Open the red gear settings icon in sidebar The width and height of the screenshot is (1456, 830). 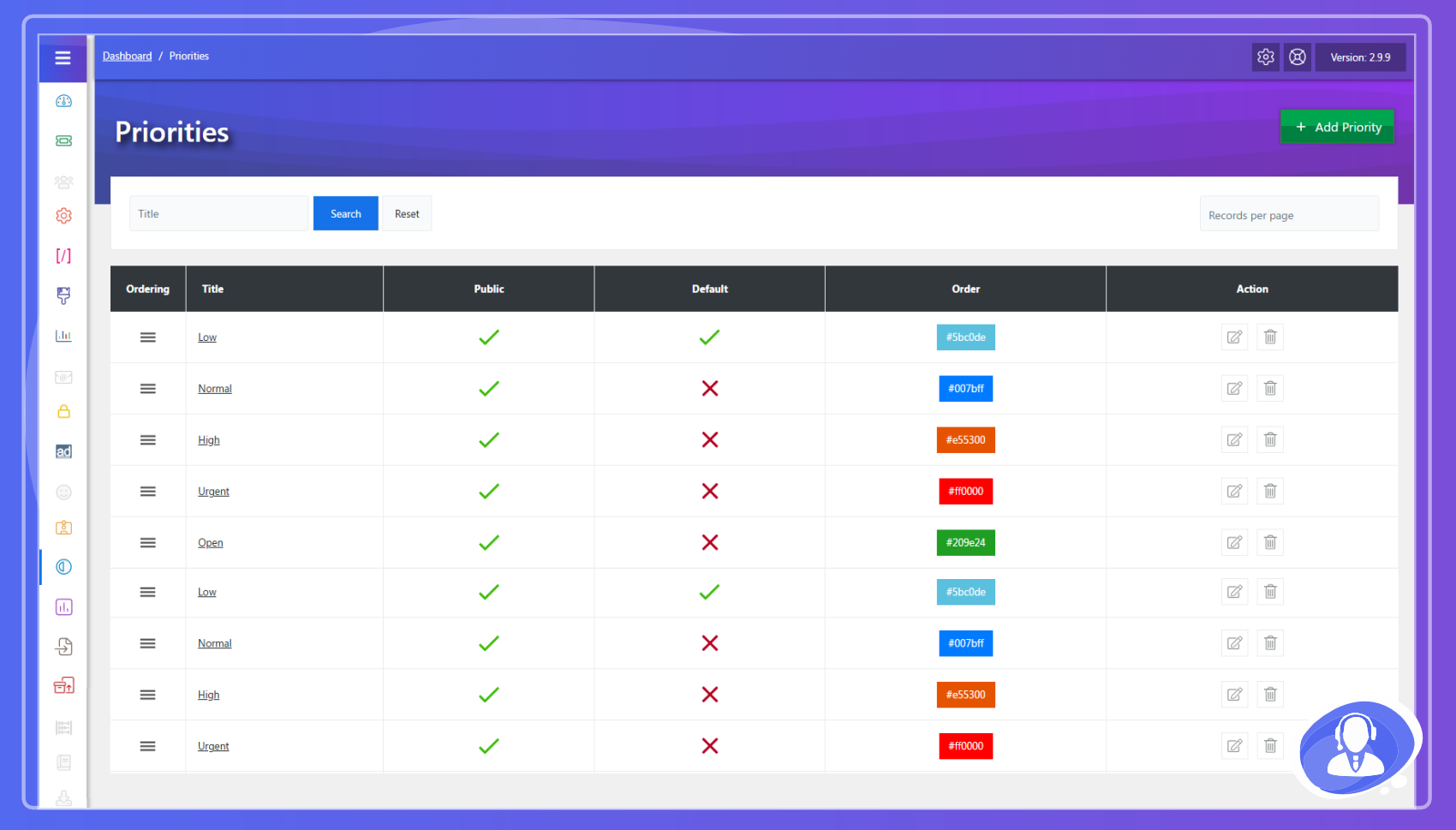click(x=63, y=216)
